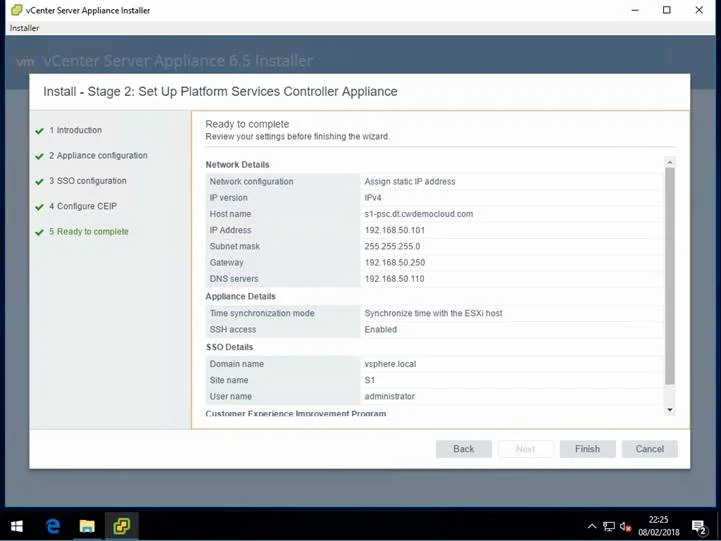Click the Site name value S1
The width and height of the screenshot is (721, 541).
point(370,380)
